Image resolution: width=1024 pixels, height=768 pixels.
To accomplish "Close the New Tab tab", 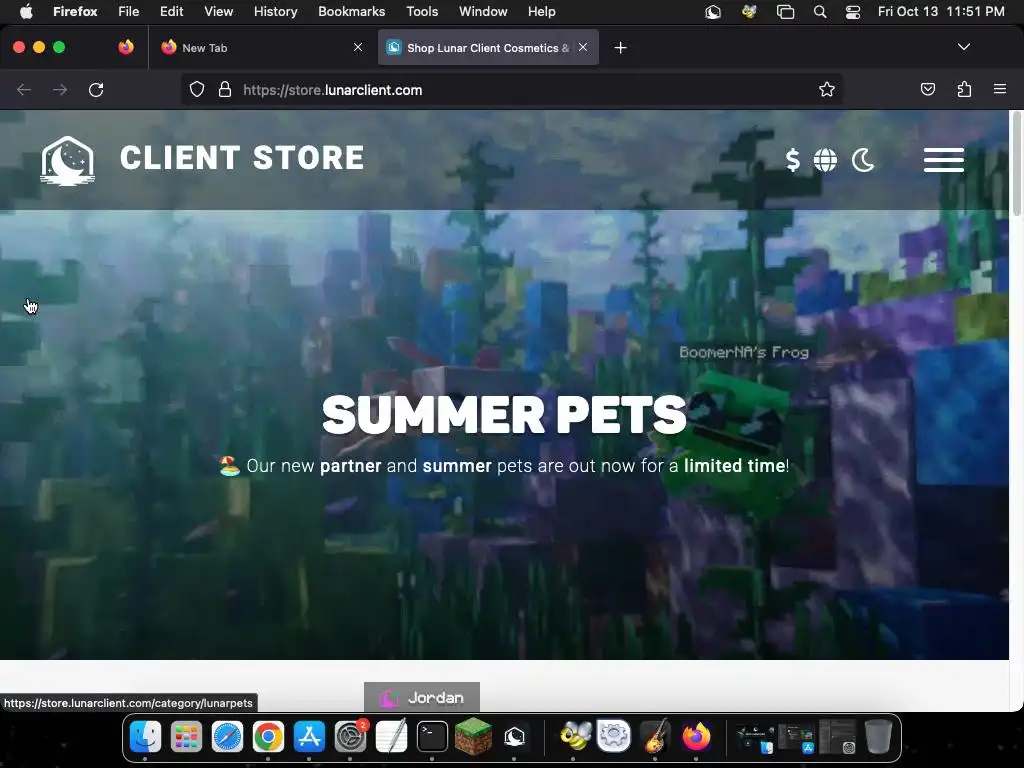I will coord(358,47).
